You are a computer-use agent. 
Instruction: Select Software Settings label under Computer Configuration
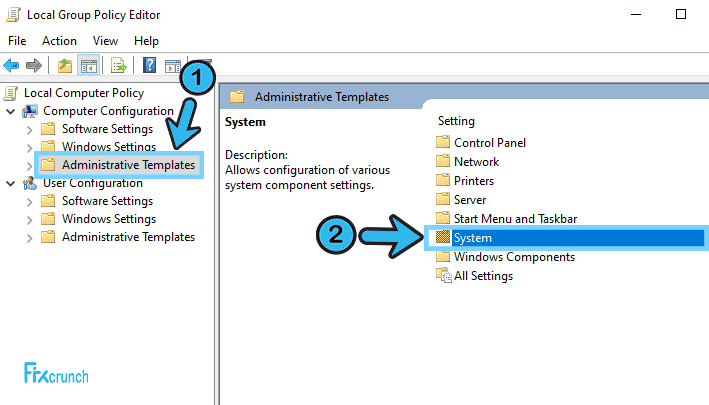click(x=108, y=129)
